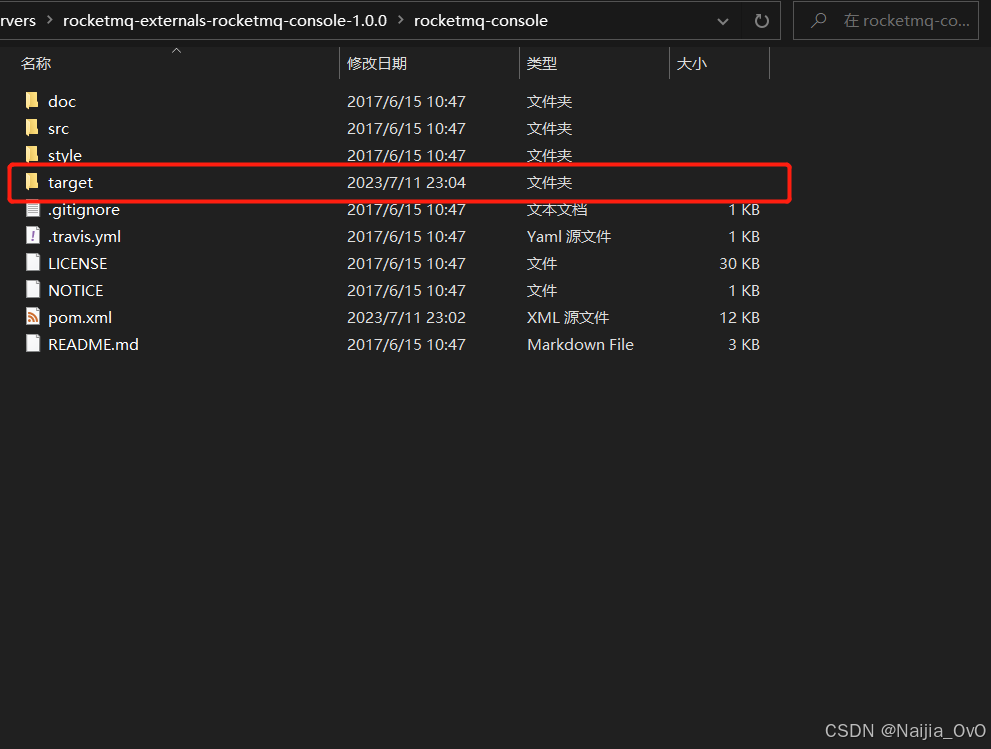
Task: Click the .gitignore file icon
Action: (33, 209)
